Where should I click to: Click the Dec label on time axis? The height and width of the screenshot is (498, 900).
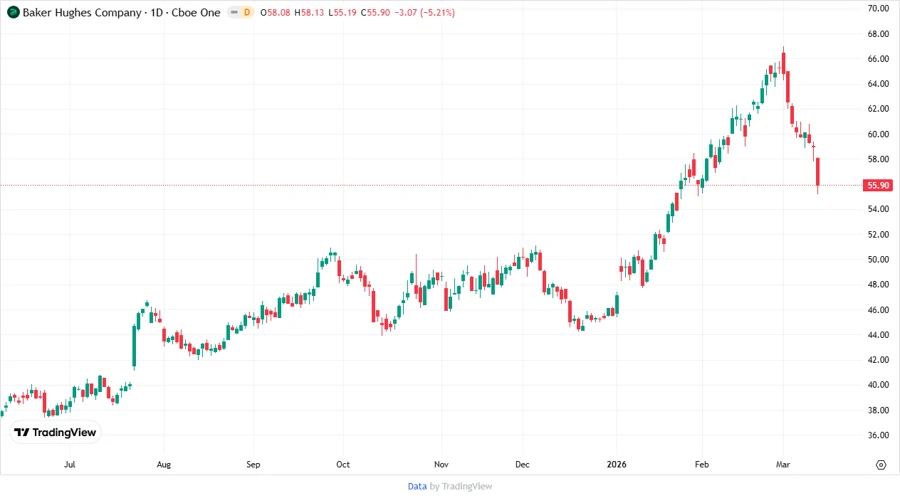tap(522, 464)
